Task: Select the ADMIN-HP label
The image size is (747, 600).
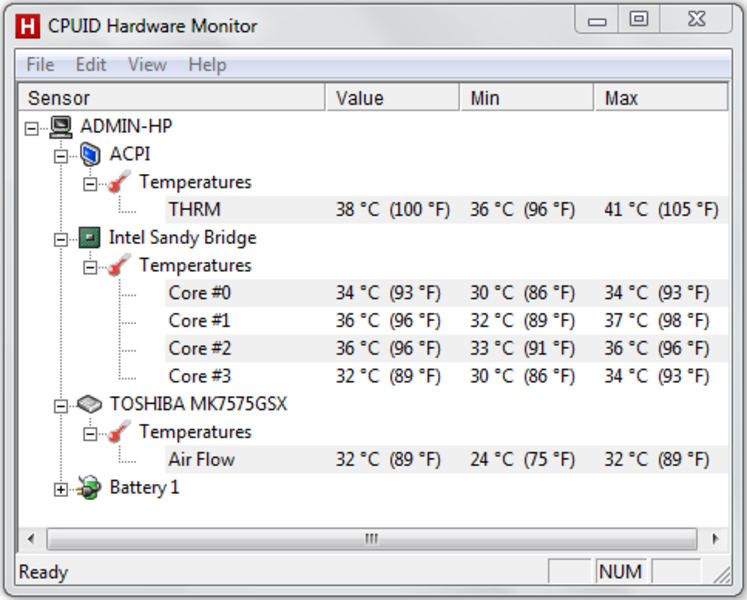Action: pos(126,126)
